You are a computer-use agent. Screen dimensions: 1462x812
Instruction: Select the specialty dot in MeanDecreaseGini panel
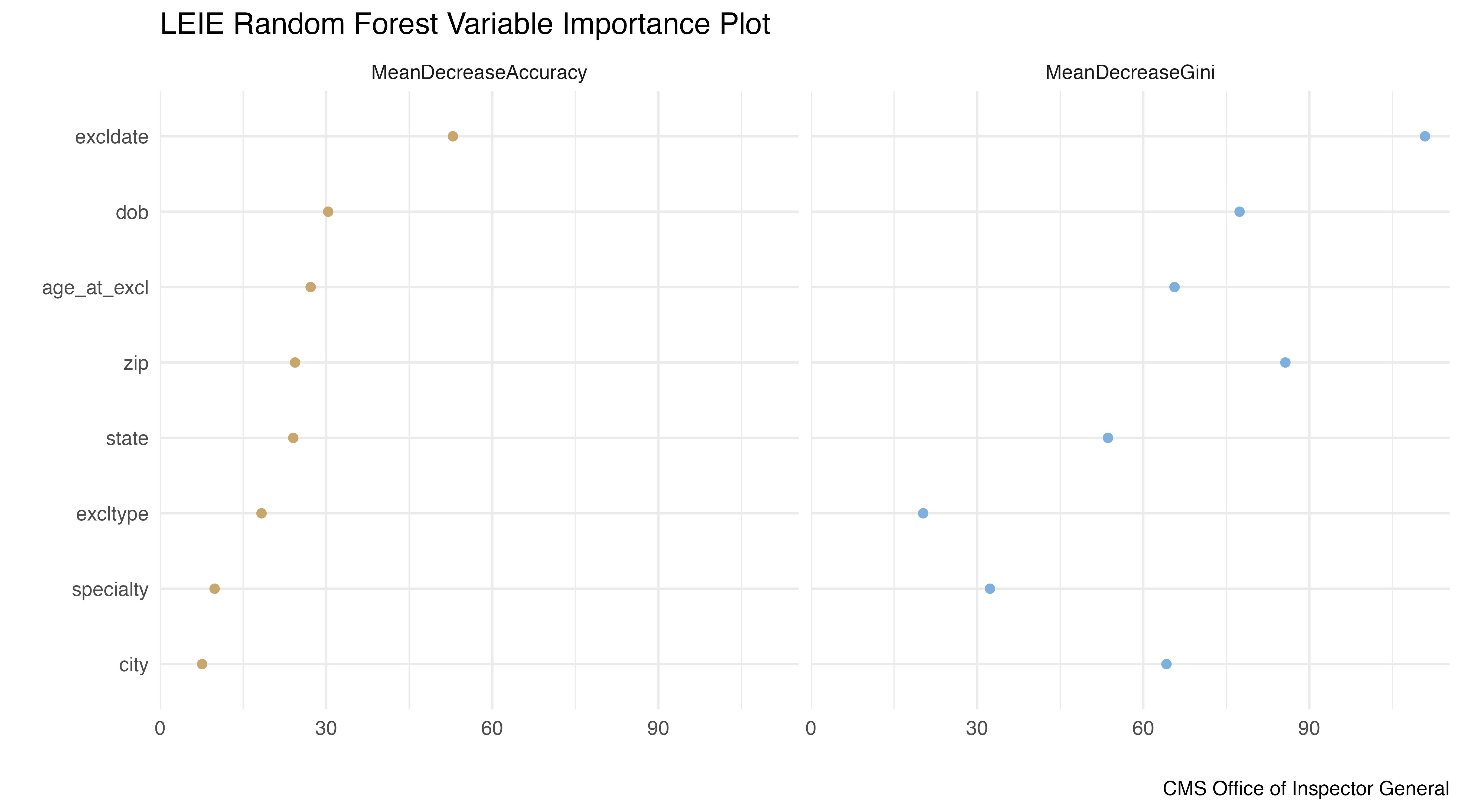pyautogui.click(x=990, y=589)
